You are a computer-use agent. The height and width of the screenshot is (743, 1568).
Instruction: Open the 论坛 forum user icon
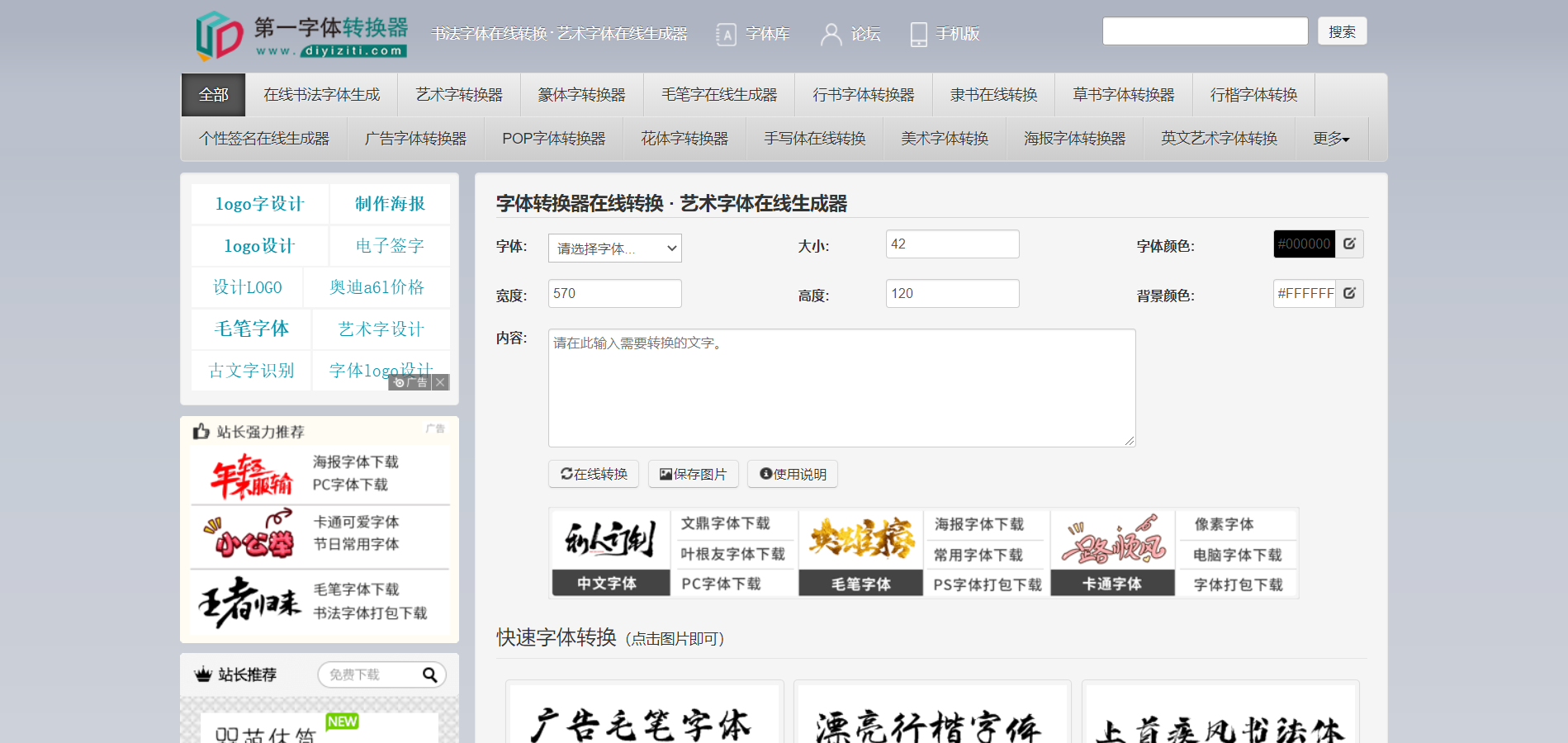coord(831,34)
